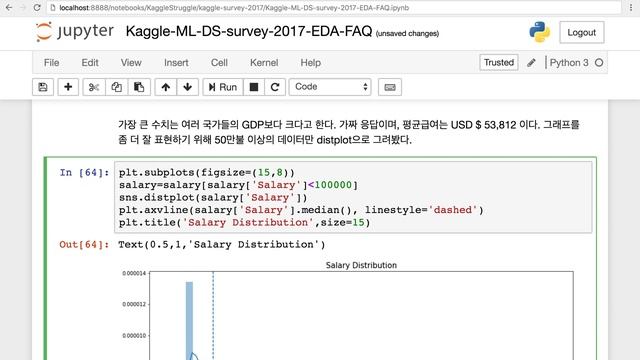The width and height of the screenshot is (640, 360).
Task: Click the line salary=salary[salary['Salary']<100000]
Action: tap(238, 185)
